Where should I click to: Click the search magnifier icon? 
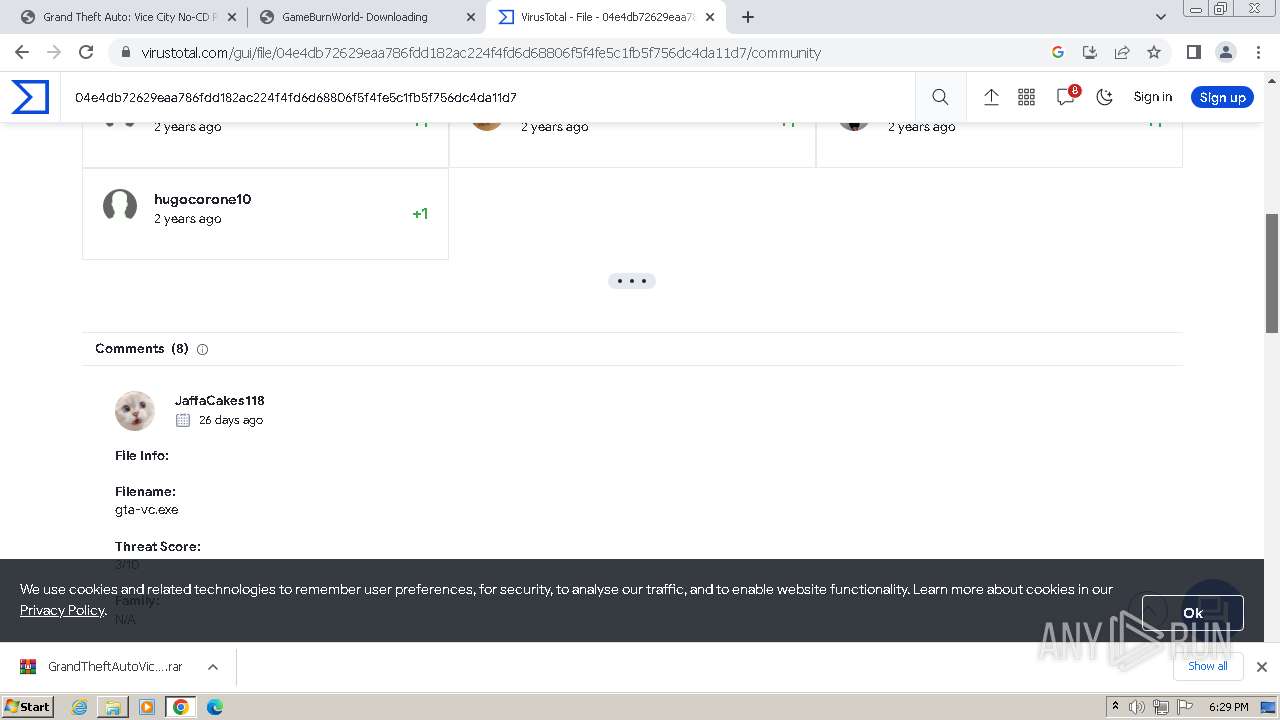(x=940, y=97)
